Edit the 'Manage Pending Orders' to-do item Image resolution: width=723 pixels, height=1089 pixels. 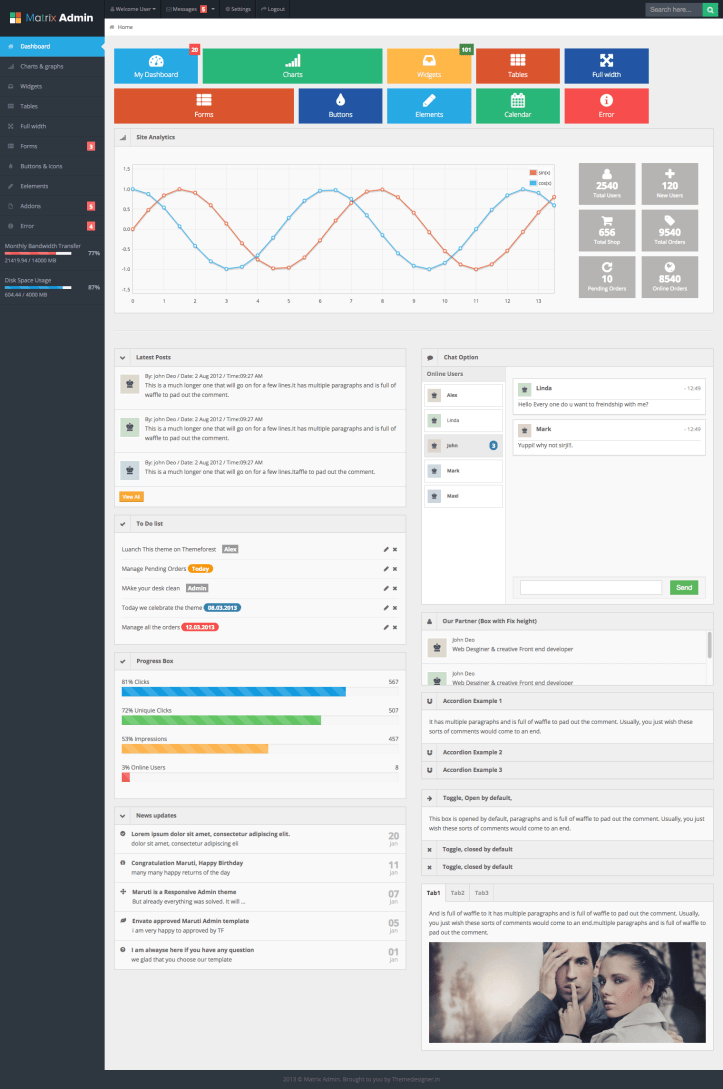(385, 568)
